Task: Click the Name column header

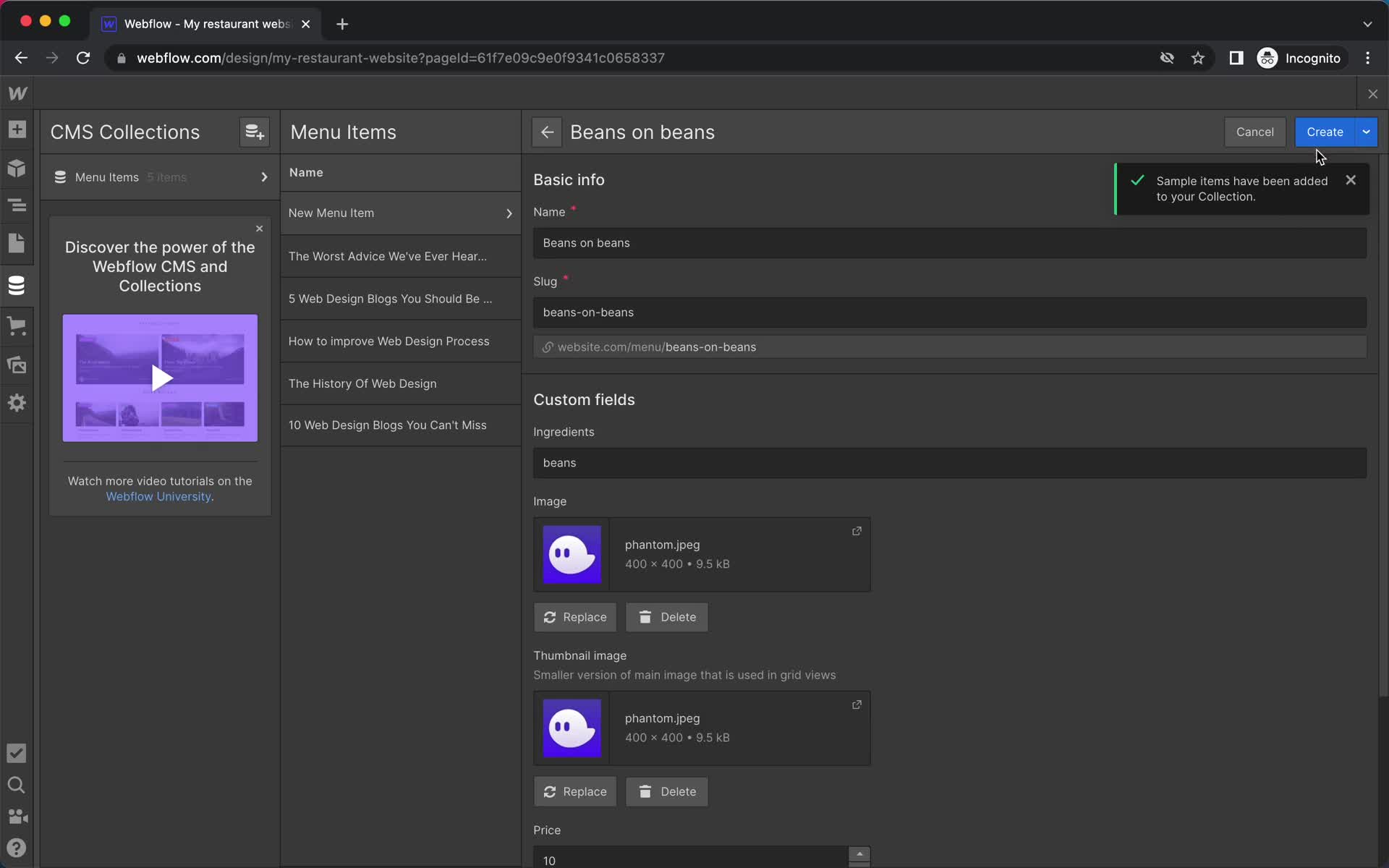Action: click(306, 173)
